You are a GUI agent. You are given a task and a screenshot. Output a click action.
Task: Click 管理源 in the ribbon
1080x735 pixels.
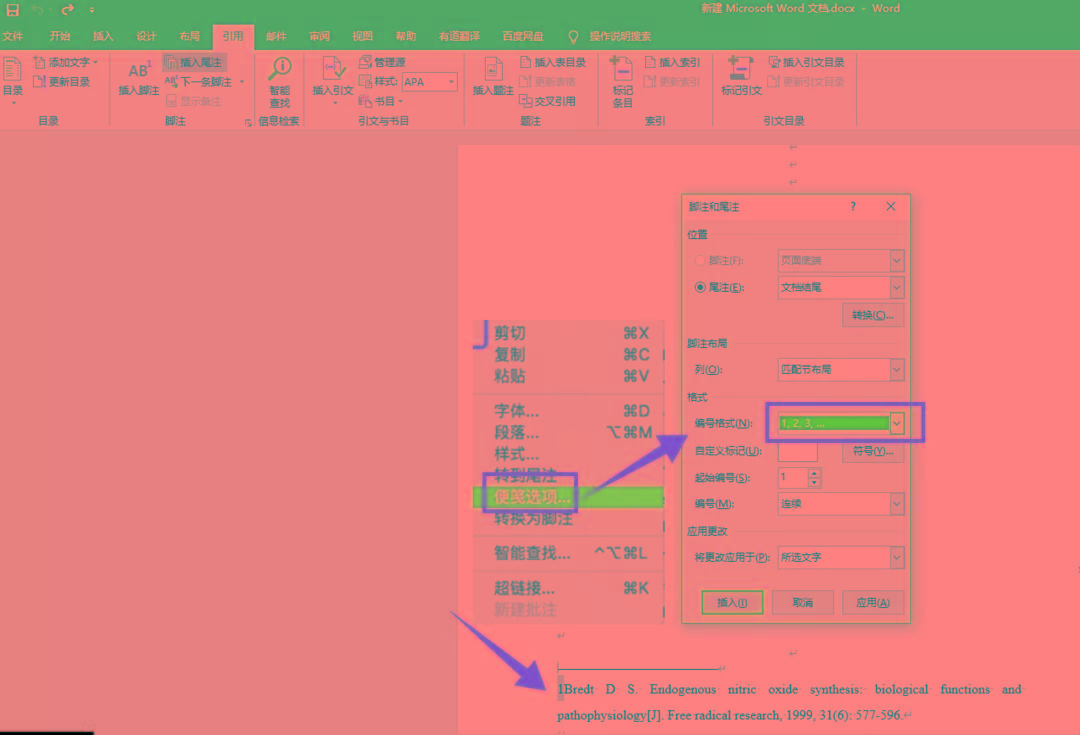point(382,62)
